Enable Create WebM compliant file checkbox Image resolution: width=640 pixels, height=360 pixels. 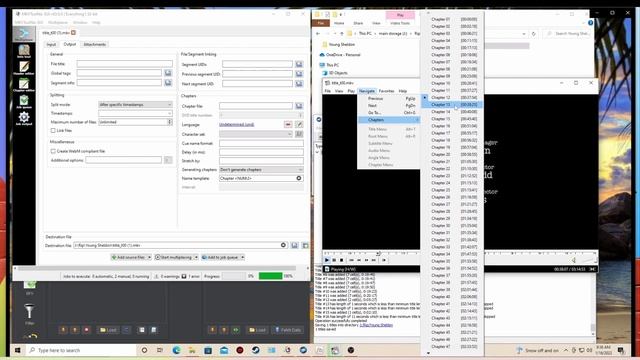(x=53, y=151)
